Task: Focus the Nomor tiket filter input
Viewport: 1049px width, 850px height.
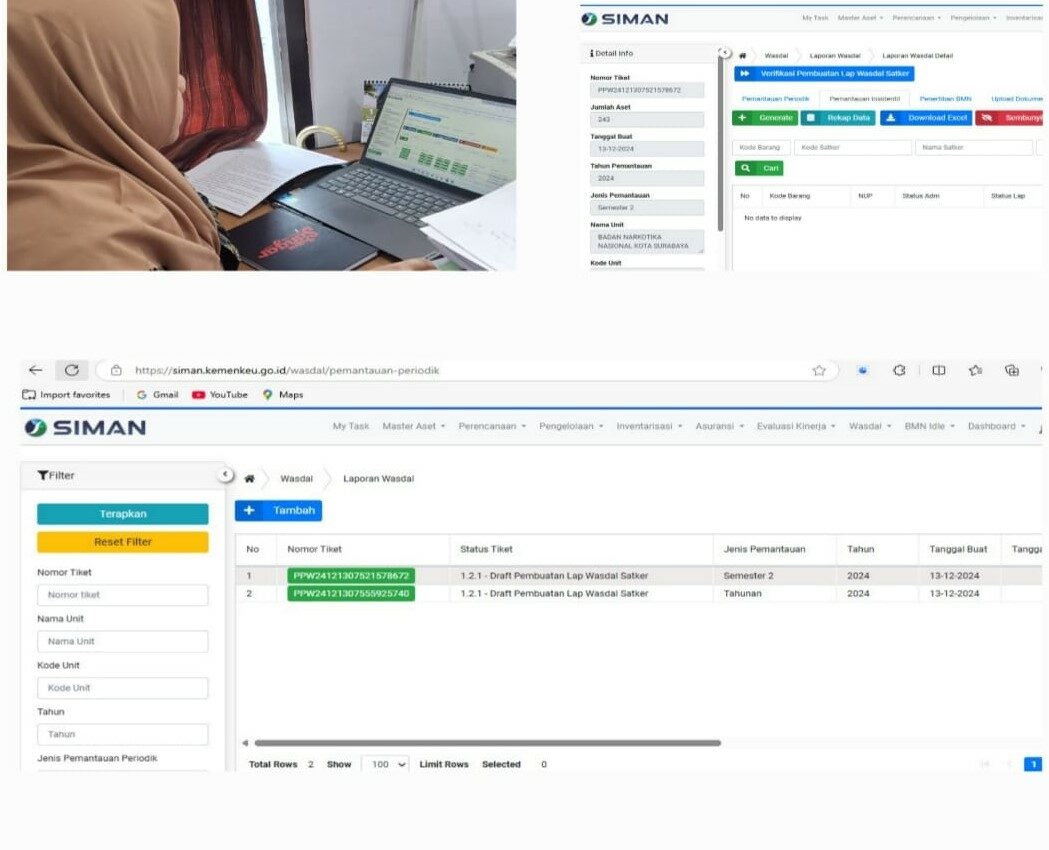Action: tap(122, 595)
